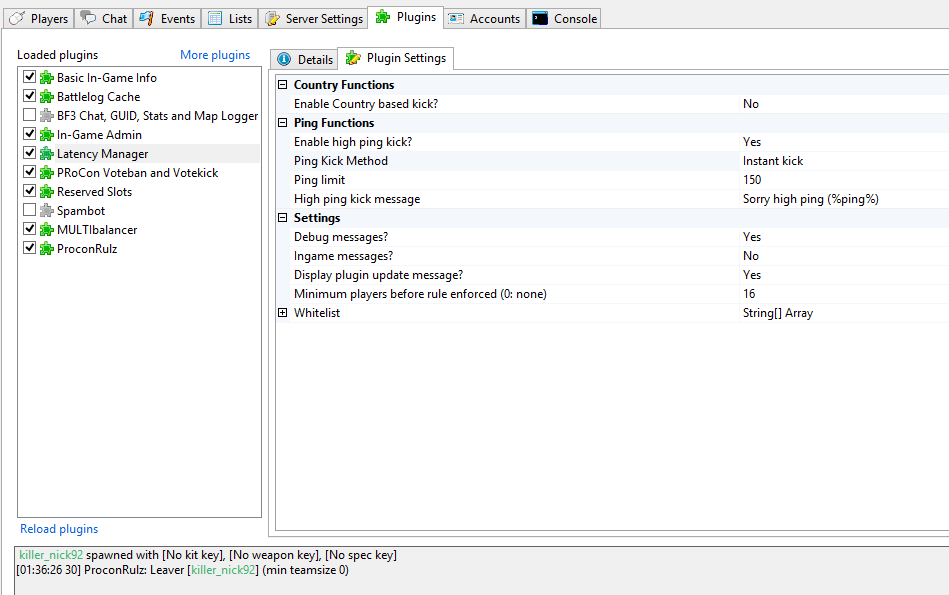The width and height of the screenshot is (949, 595).
Task: Enable the BF3 Chat, GUID, Stats logger checkbox
Action: click(29, 116)
